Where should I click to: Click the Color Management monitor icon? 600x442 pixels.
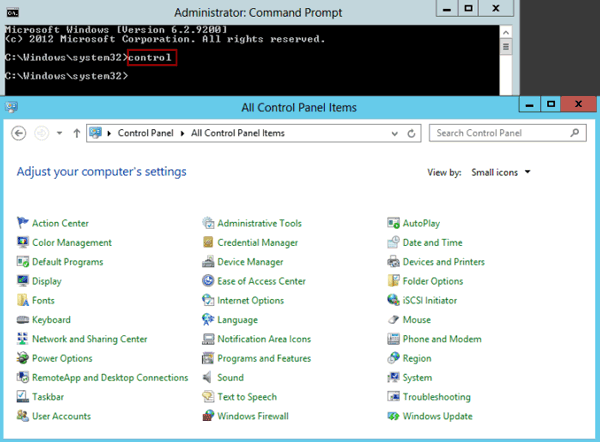point(23,242)
